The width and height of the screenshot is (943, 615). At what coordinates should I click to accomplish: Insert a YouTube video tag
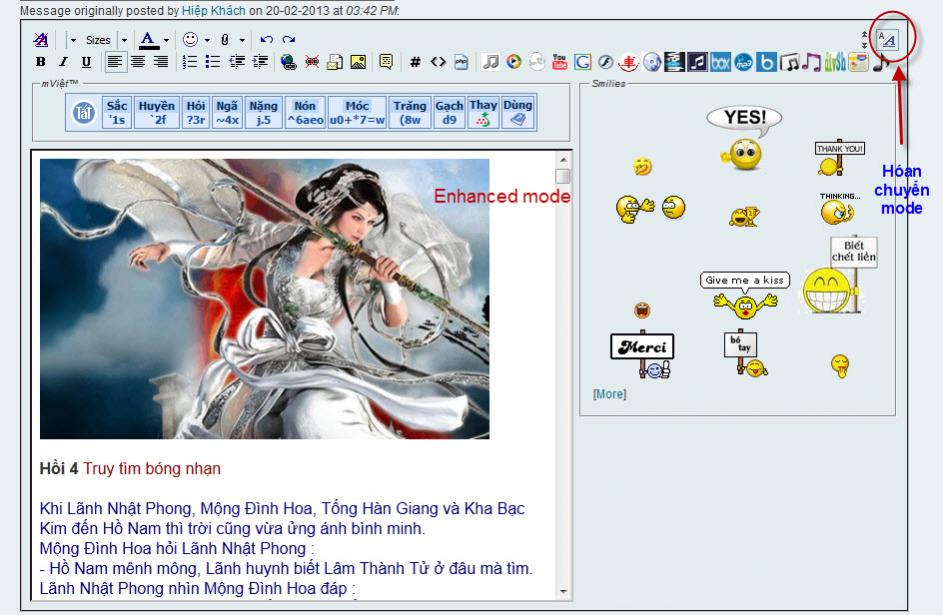pyautogui.click(x=560, y=62)
